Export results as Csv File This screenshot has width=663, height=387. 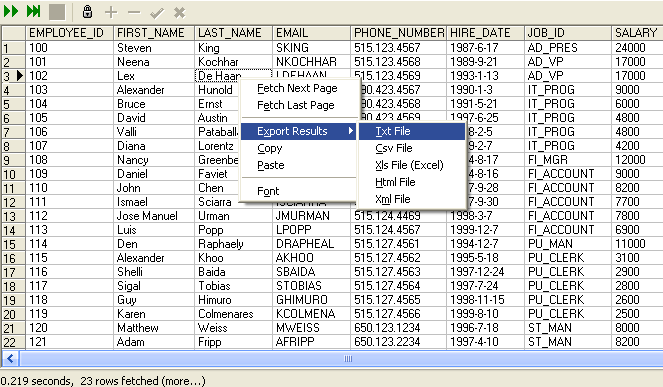(x=412, y=148)
